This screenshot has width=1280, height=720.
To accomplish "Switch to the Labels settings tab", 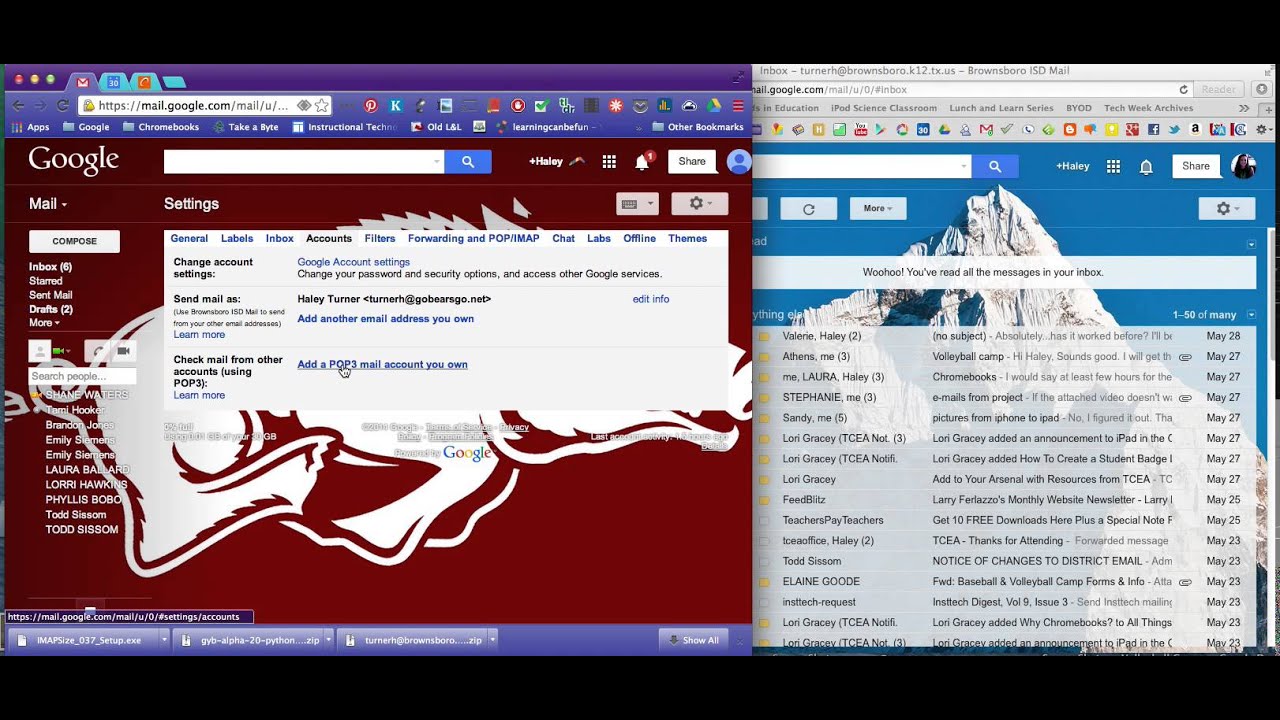I will [237, 238].
